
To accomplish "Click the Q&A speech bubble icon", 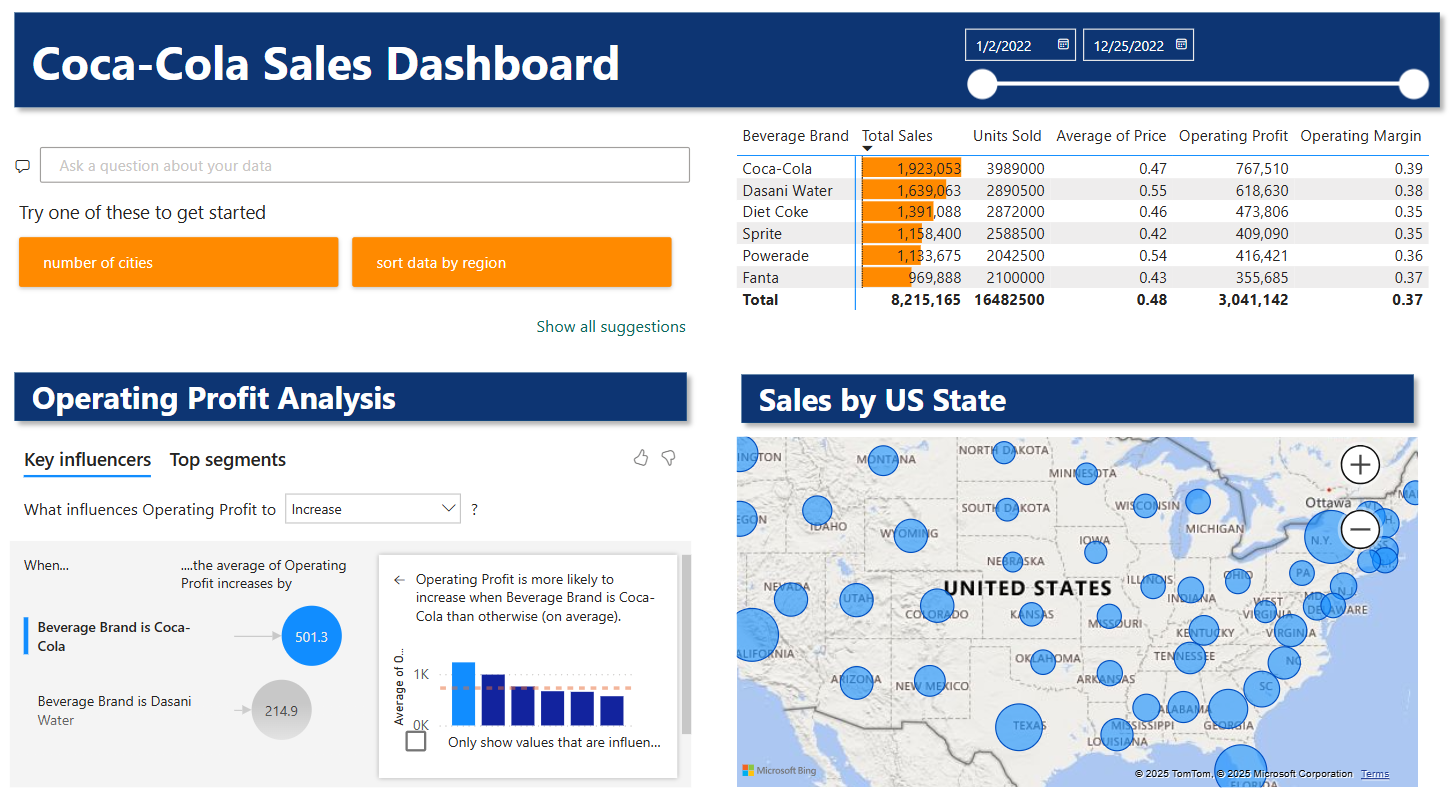I will [x=23, y=166].
